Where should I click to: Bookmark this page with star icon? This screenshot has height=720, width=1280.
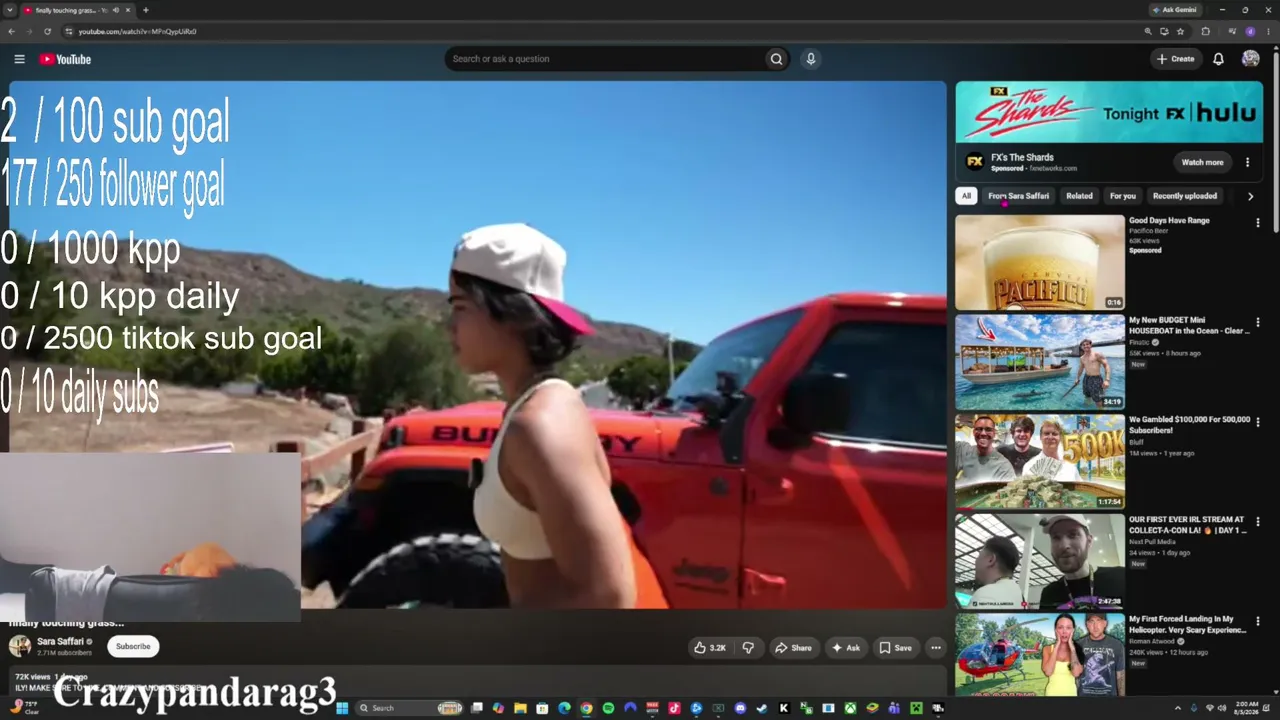click(x=1180, y=31)
